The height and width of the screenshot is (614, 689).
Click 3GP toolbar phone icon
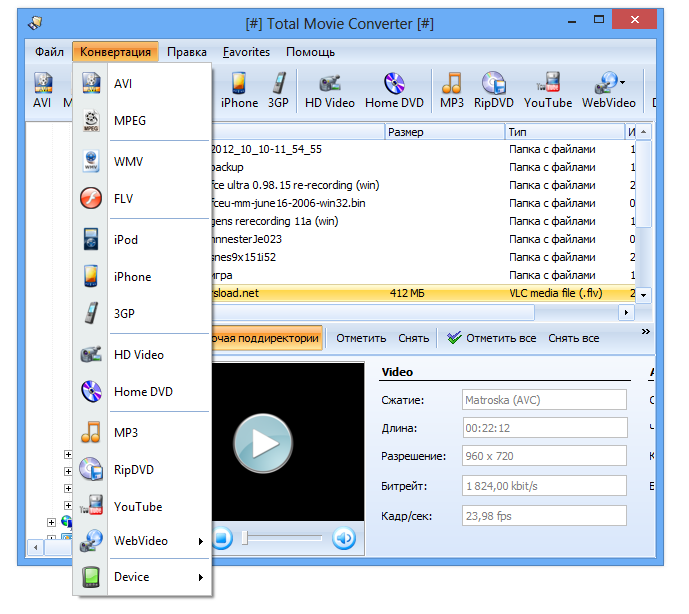tap(278, 90)
